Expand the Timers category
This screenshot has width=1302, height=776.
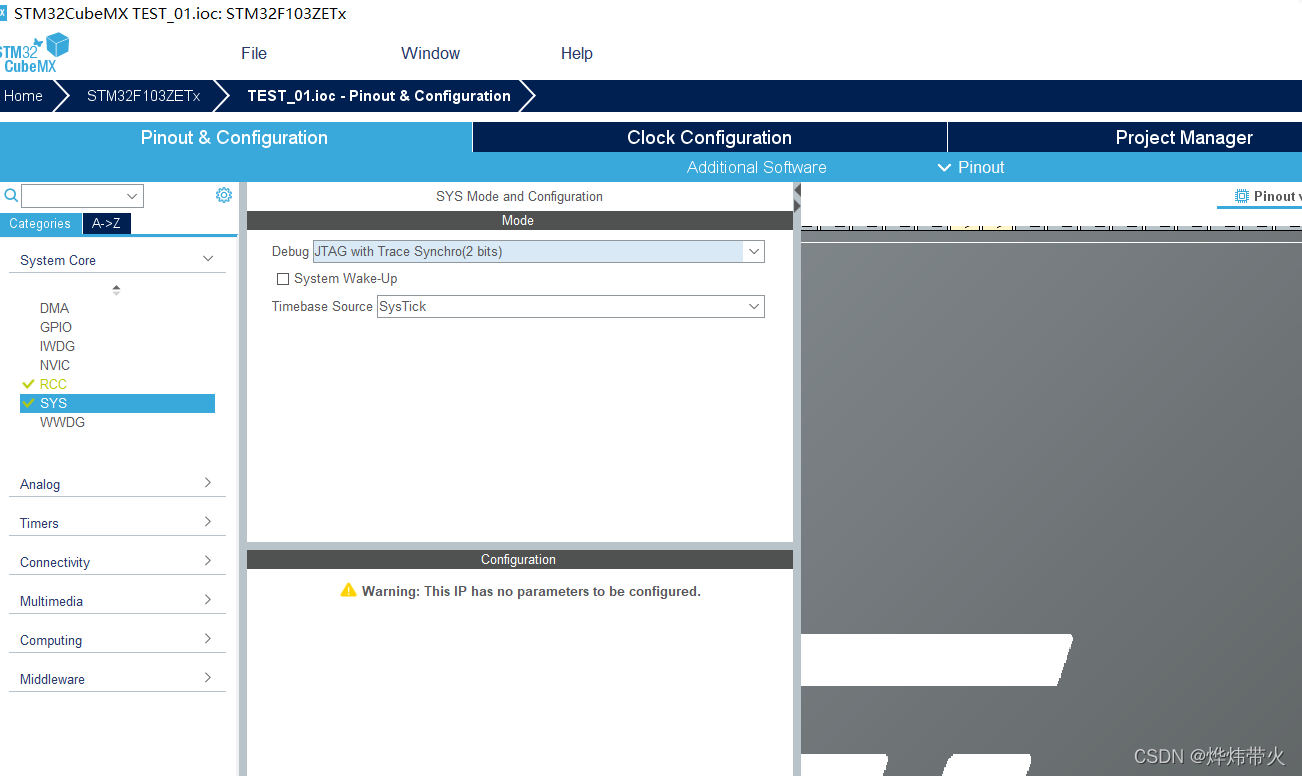[208, 522]
